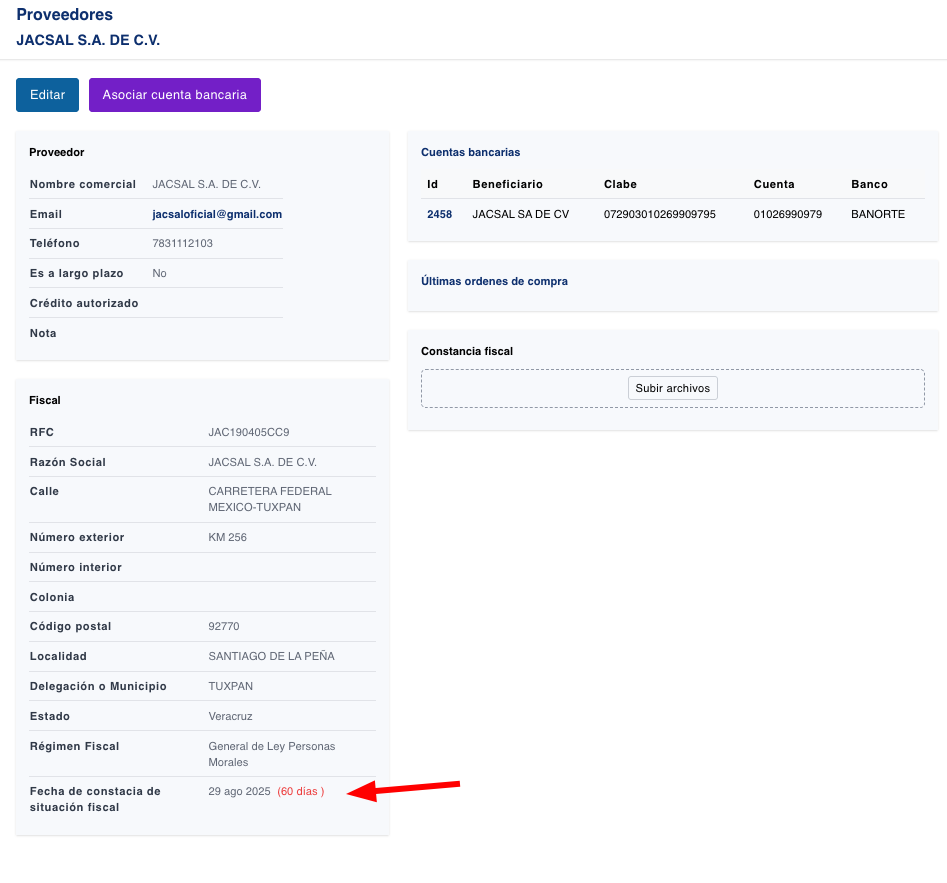Click the Banco column header
Screen dimensions: 947x883
(x=869, y=184)
